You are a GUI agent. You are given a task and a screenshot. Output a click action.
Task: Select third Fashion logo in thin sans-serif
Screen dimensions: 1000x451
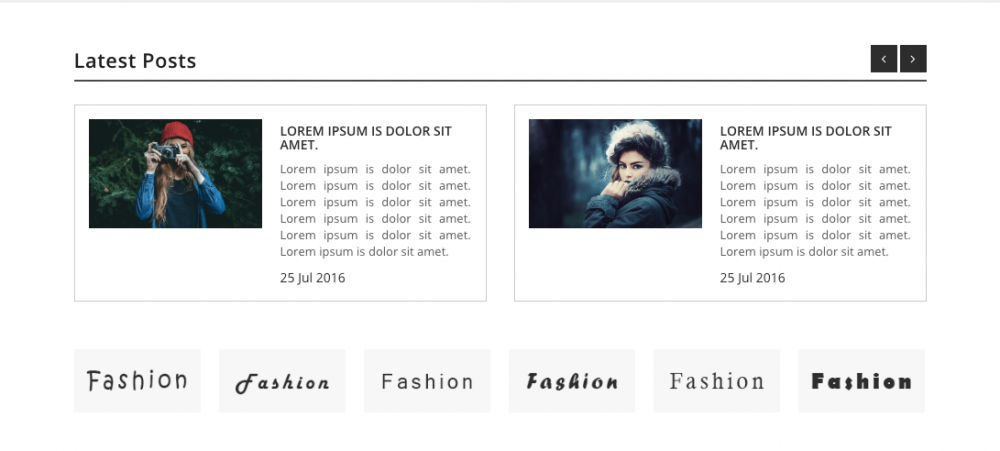click(x=427, y=381)
